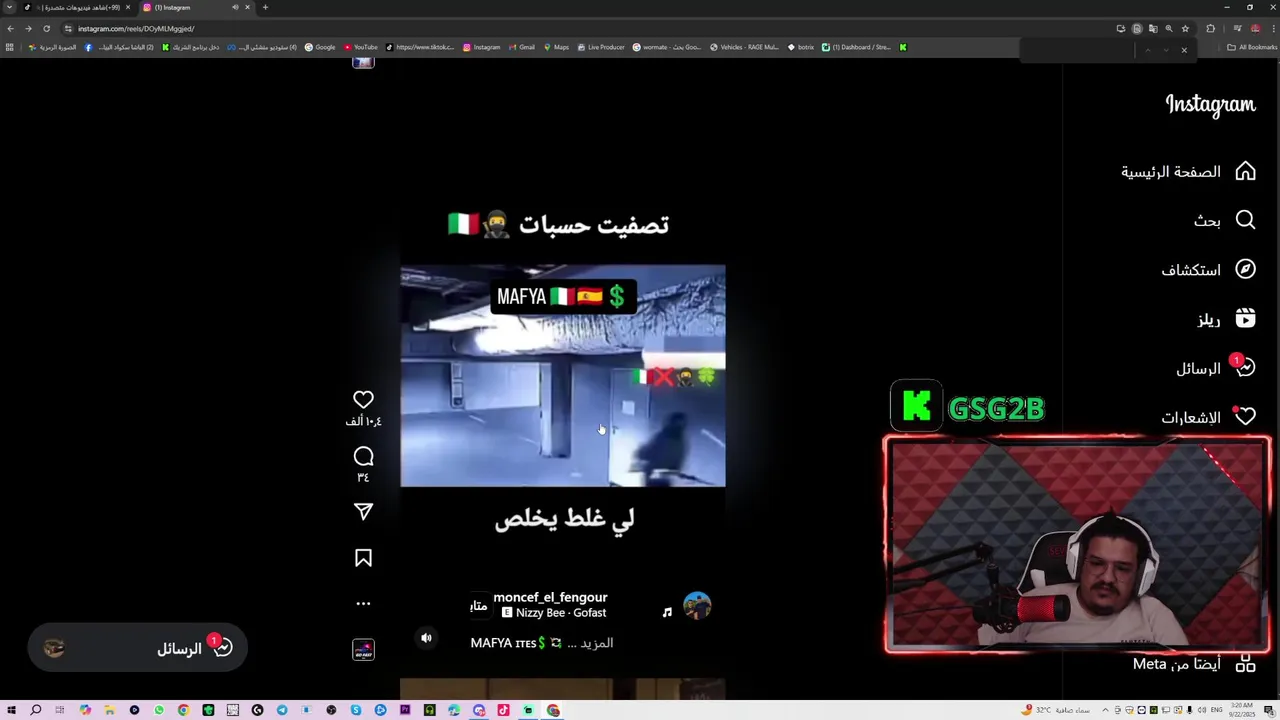This screenshot has height=720, width=1280.
Task: Open the Explore استكشاف page
Action: pos(1208,270)
